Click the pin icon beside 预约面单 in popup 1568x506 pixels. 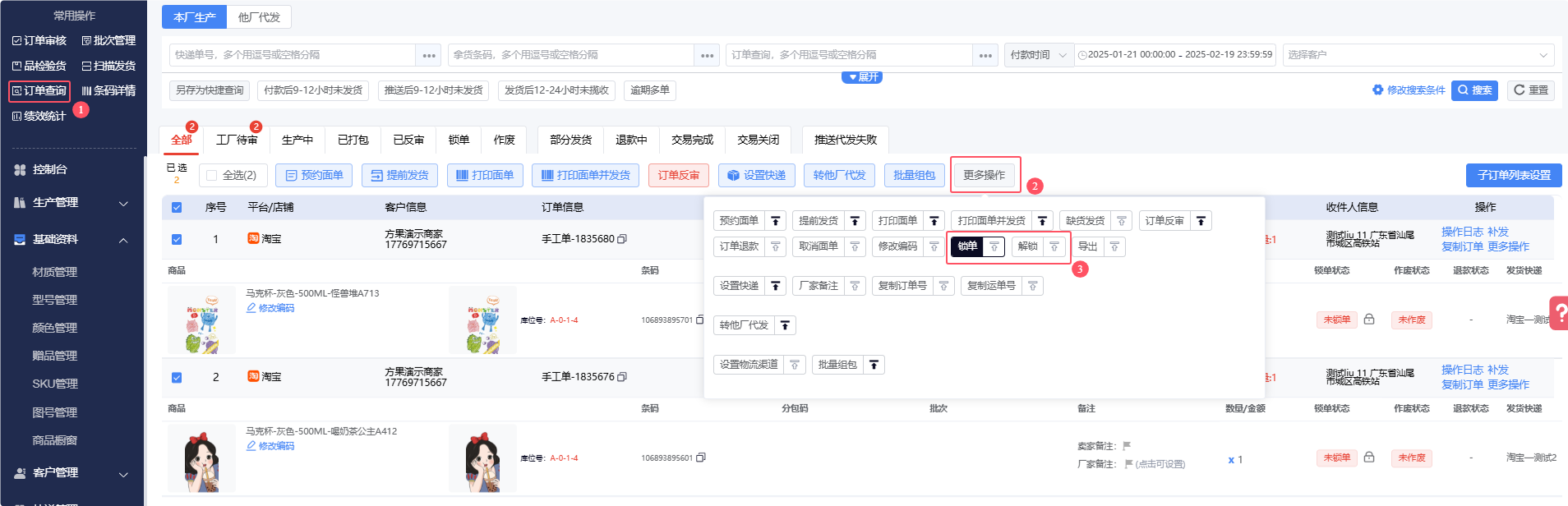pyautogui.click(x=775, y=221)
